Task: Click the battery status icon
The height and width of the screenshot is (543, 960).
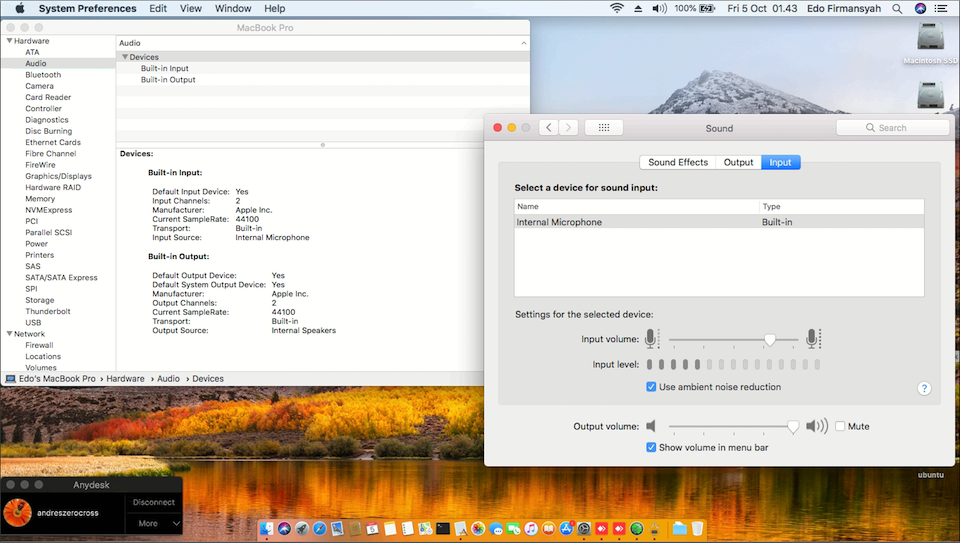Action: pyautogui.click(x=707, y=9)
